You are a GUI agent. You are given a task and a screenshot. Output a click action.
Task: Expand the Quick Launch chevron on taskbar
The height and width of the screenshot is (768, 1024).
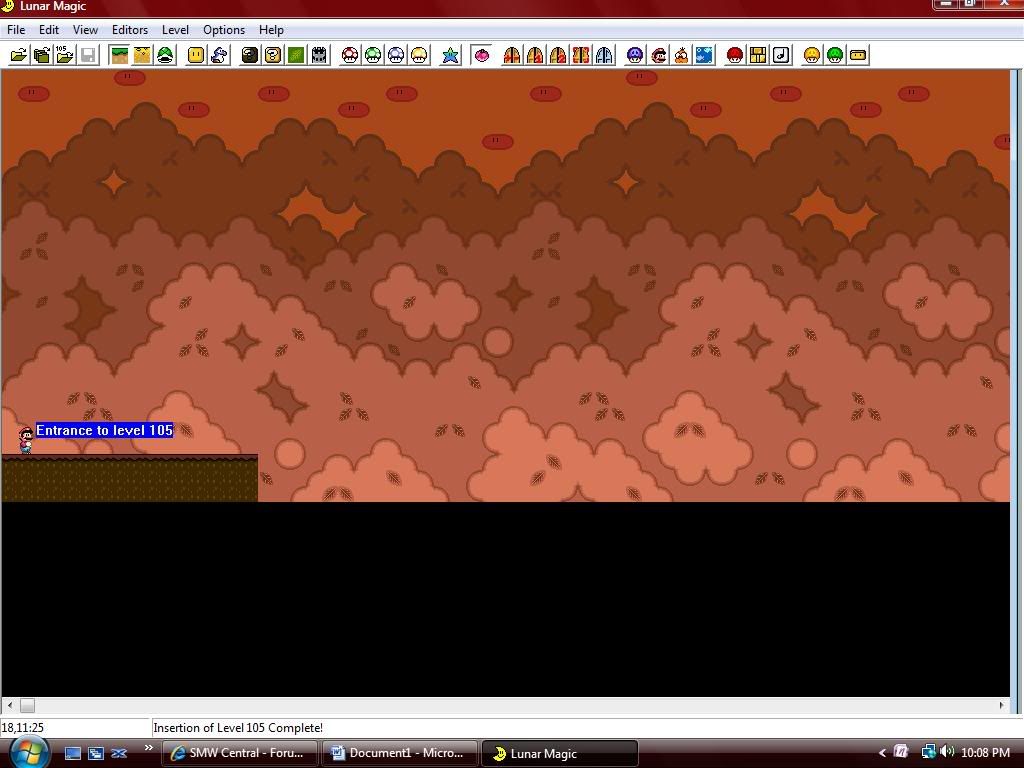pyautogui.click(x=149, y=748)
